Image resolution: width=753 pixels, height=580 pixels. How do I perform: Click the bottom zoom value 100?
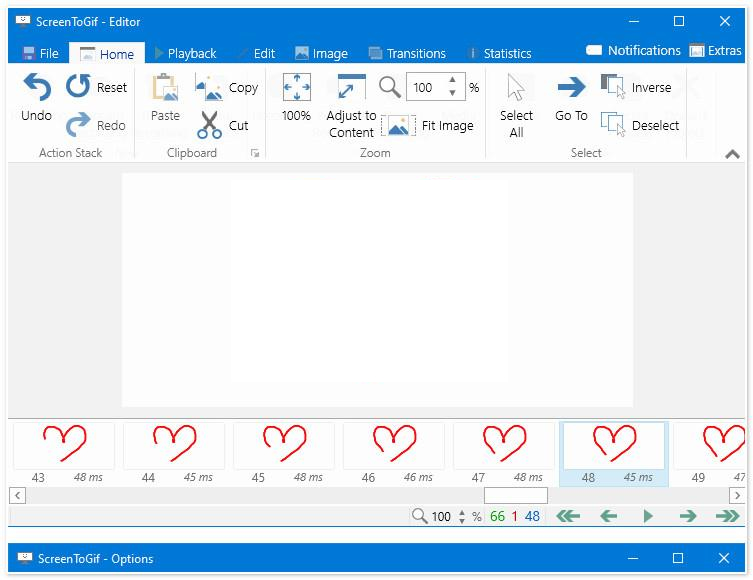[x=441, y=517]
